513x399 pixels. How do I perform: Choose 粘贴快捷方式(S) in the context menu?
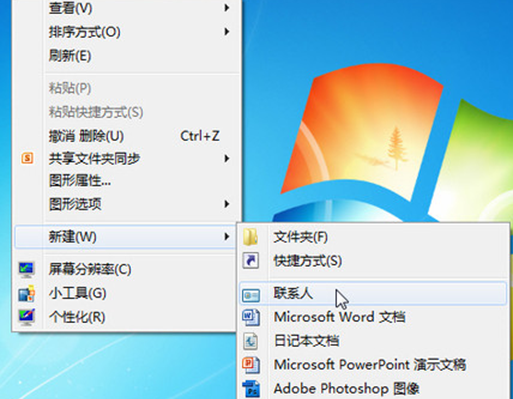tap(126, 112)
